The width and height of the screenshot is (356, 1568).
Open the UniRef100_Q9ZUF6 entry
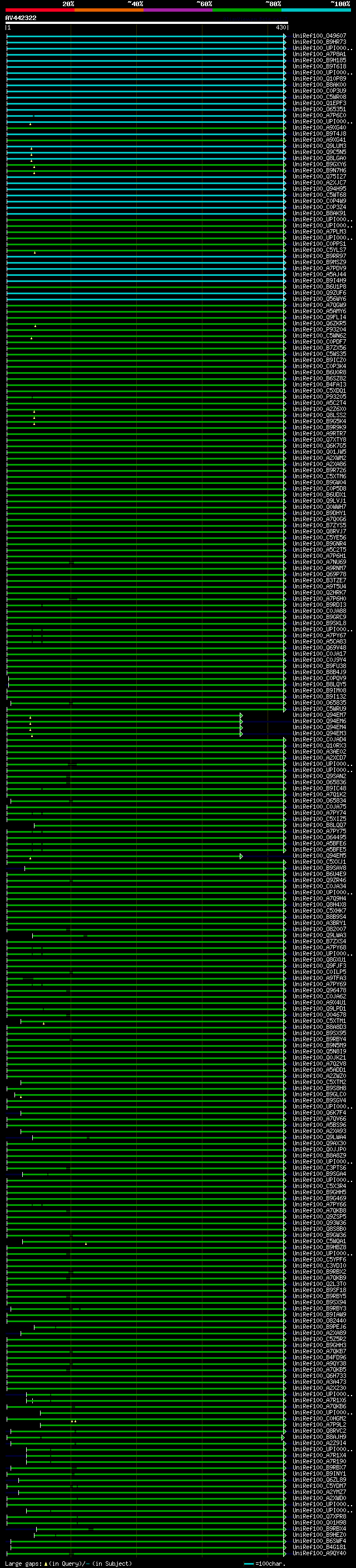pos(319,293)
